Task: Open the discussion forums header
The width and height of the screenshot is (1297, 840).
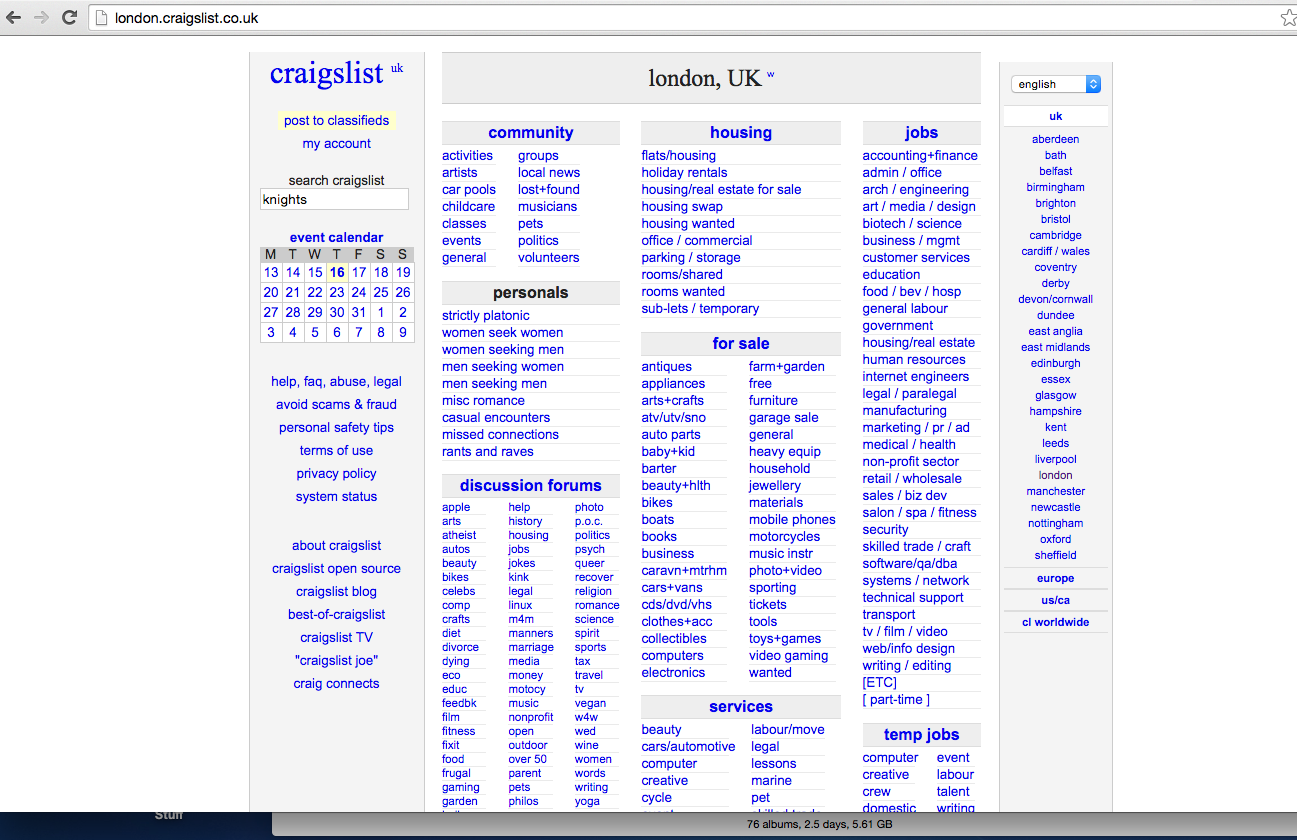Action: coord(530,485)
